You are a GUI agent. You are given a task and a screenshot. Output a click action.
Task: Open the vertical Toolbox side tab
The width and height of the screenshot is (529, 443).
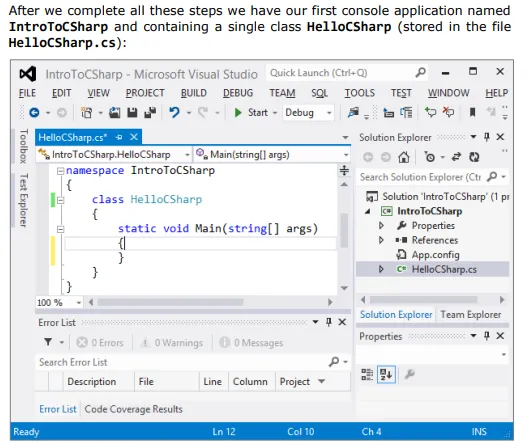tap(23, 146)
